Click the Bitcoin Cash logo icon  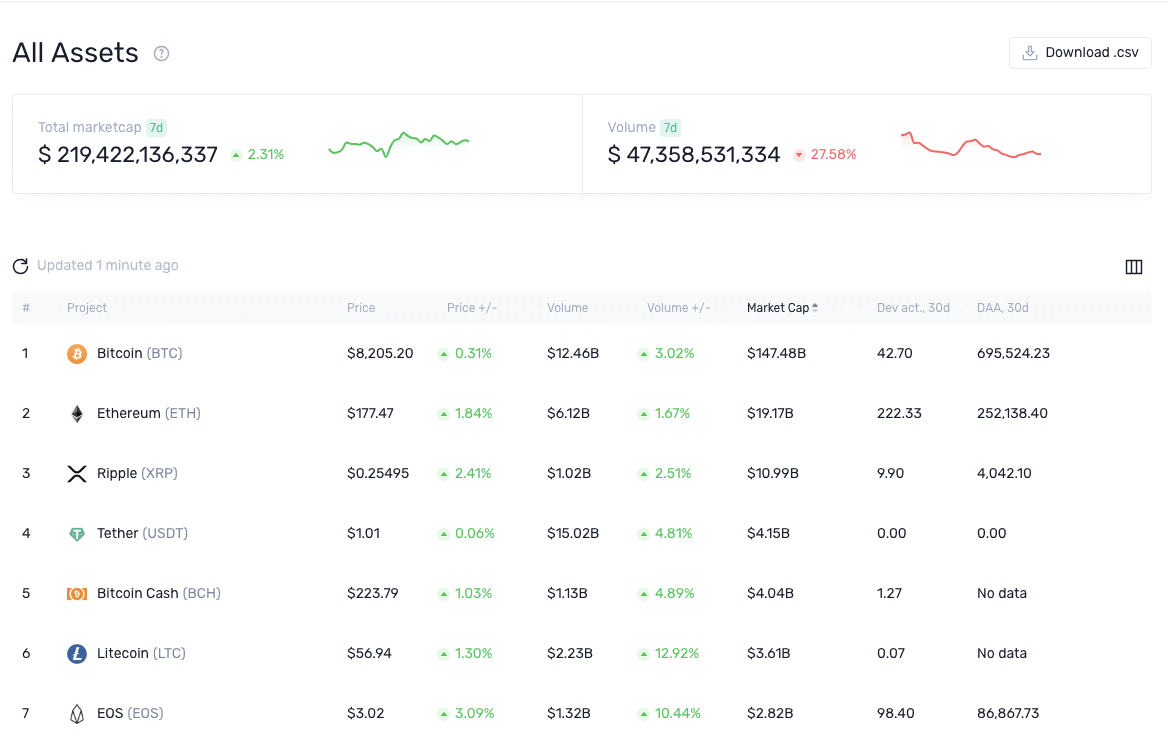tap(77, 593)
